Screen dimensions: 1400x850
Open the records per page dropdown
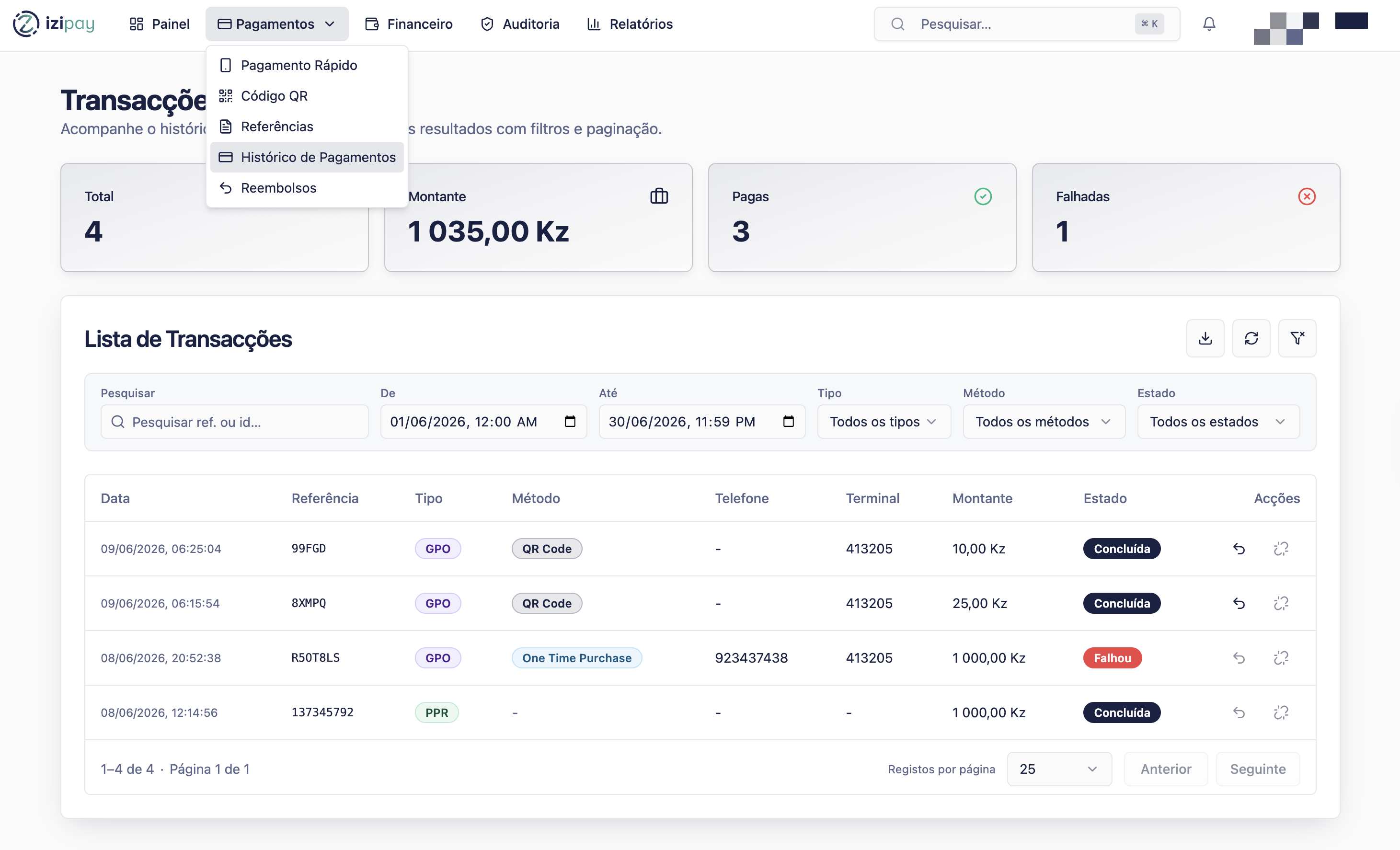tap(1060, 770)
